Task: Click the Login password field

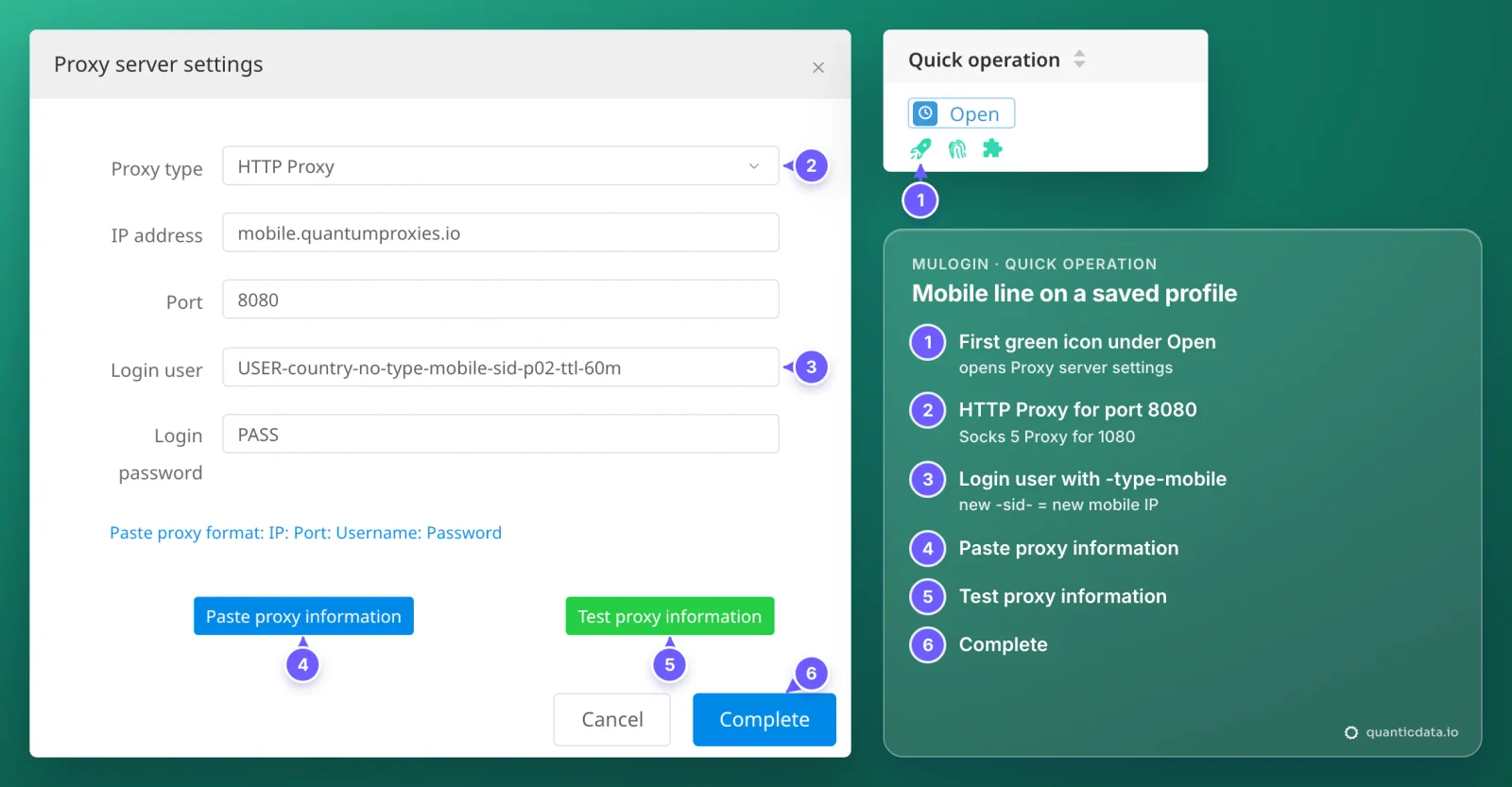Action: [501, 434]
